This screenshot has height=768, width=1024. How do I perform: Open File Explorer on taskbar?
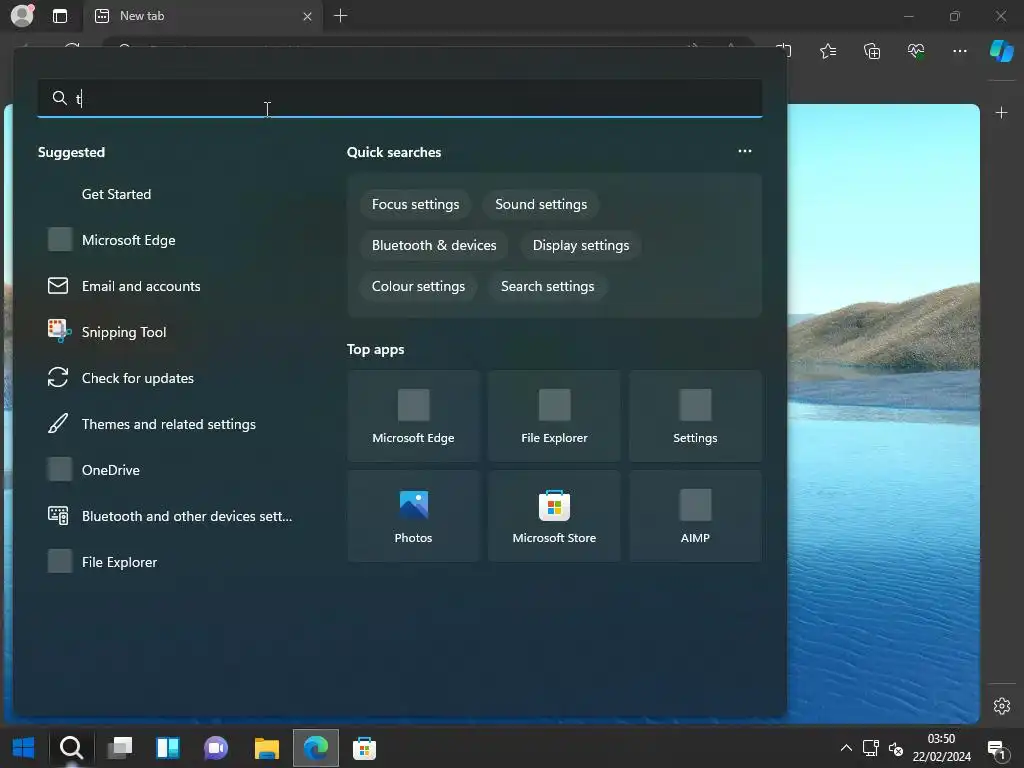266,748
